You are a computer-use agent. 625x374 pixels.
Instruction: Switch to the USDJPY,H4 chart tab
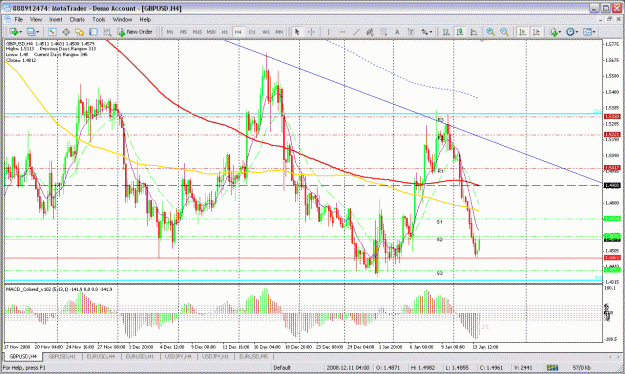[x=178, y=357]
